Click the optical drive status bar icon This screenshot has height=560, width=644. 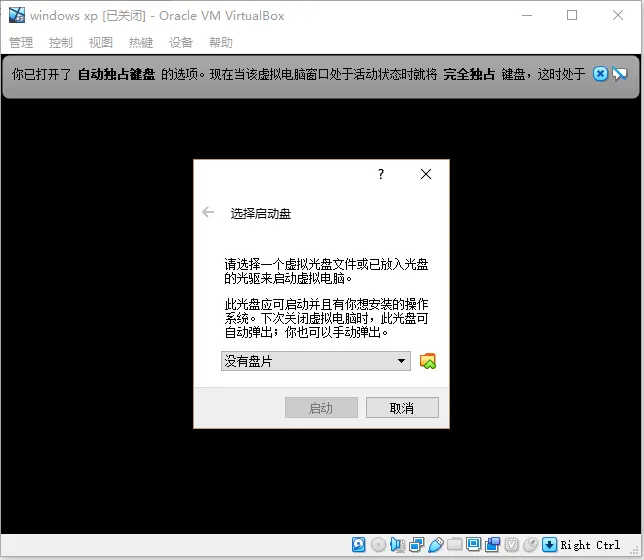pyautogui.click(x=378, y=545)
